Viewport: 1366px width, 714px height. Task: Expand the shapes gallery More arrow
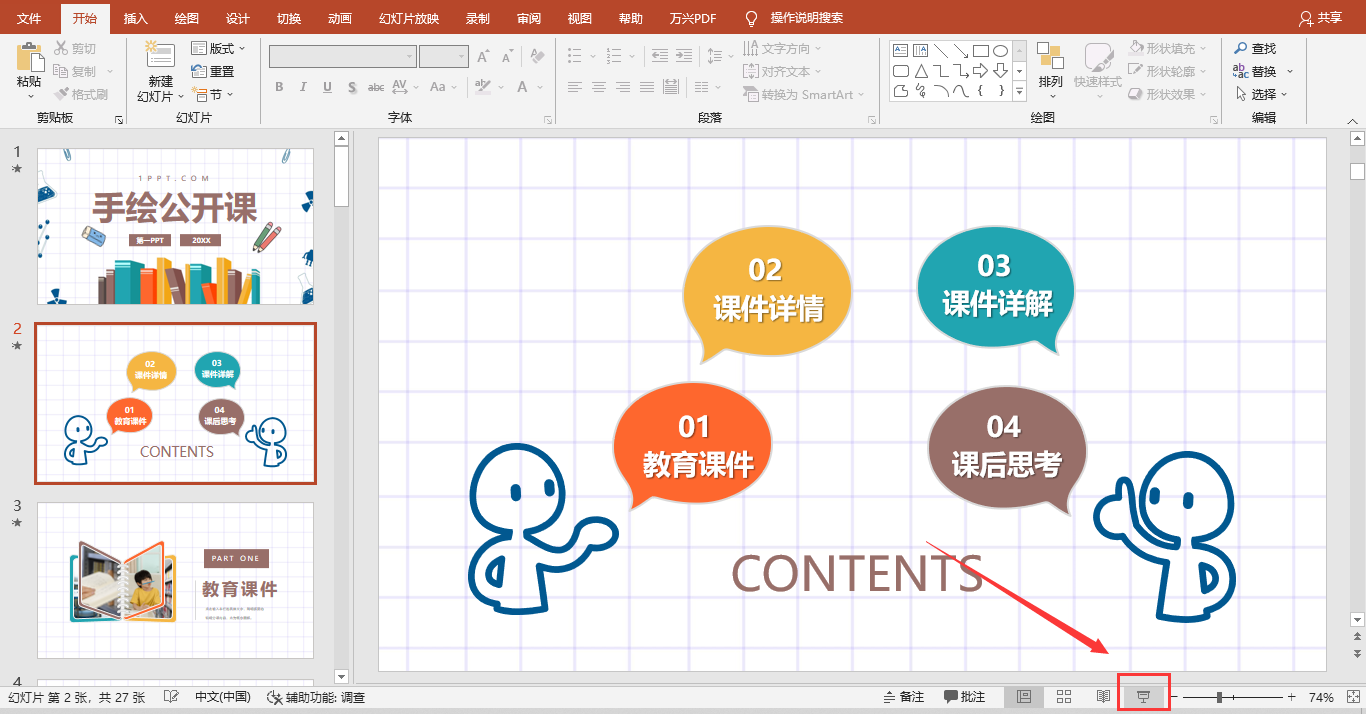(x=1019, y=92)
